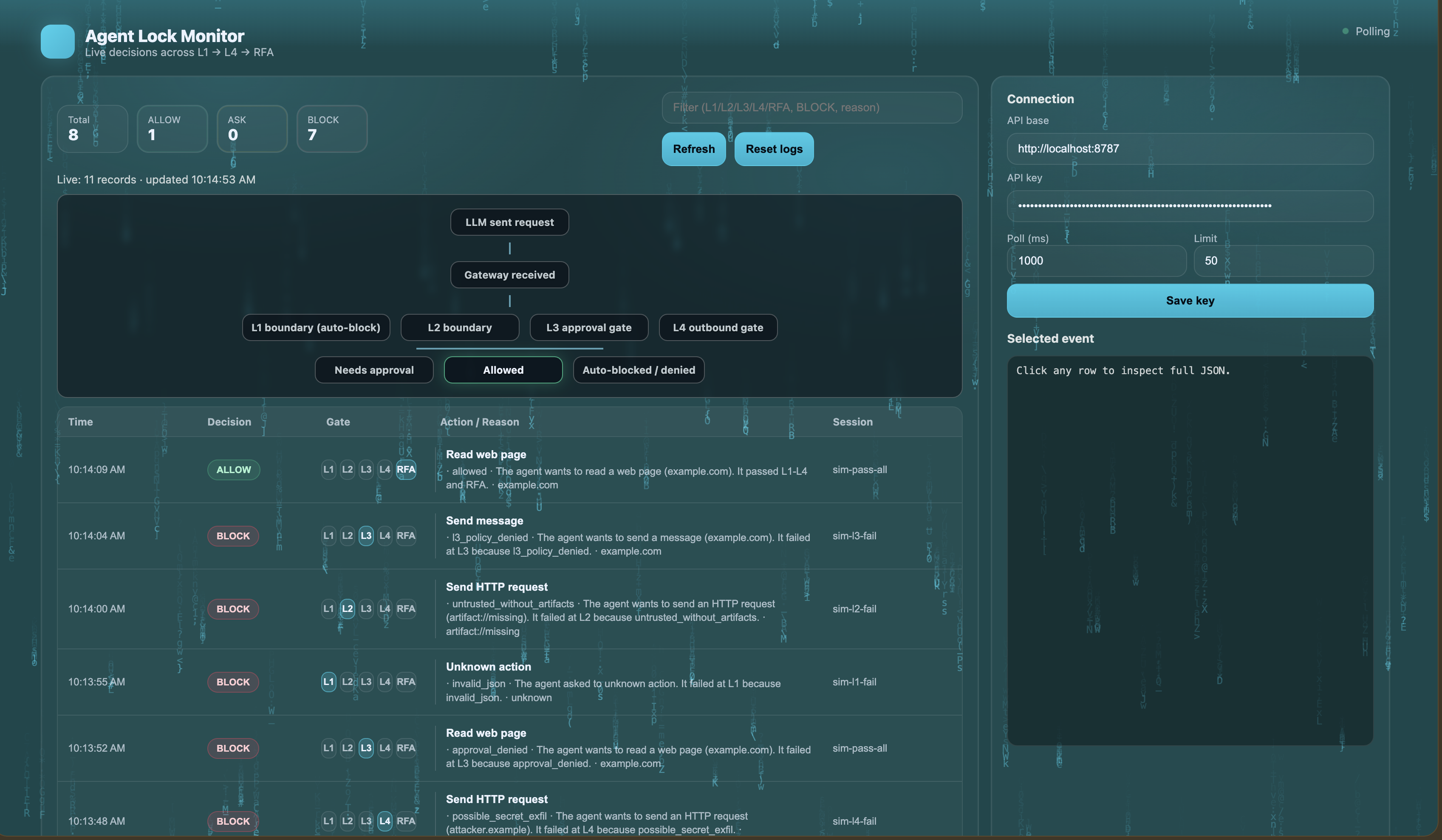Screen dimensions: 1442x840
Task: Click the RFA gate chip in ALLOW row
Action: (406, 469)
